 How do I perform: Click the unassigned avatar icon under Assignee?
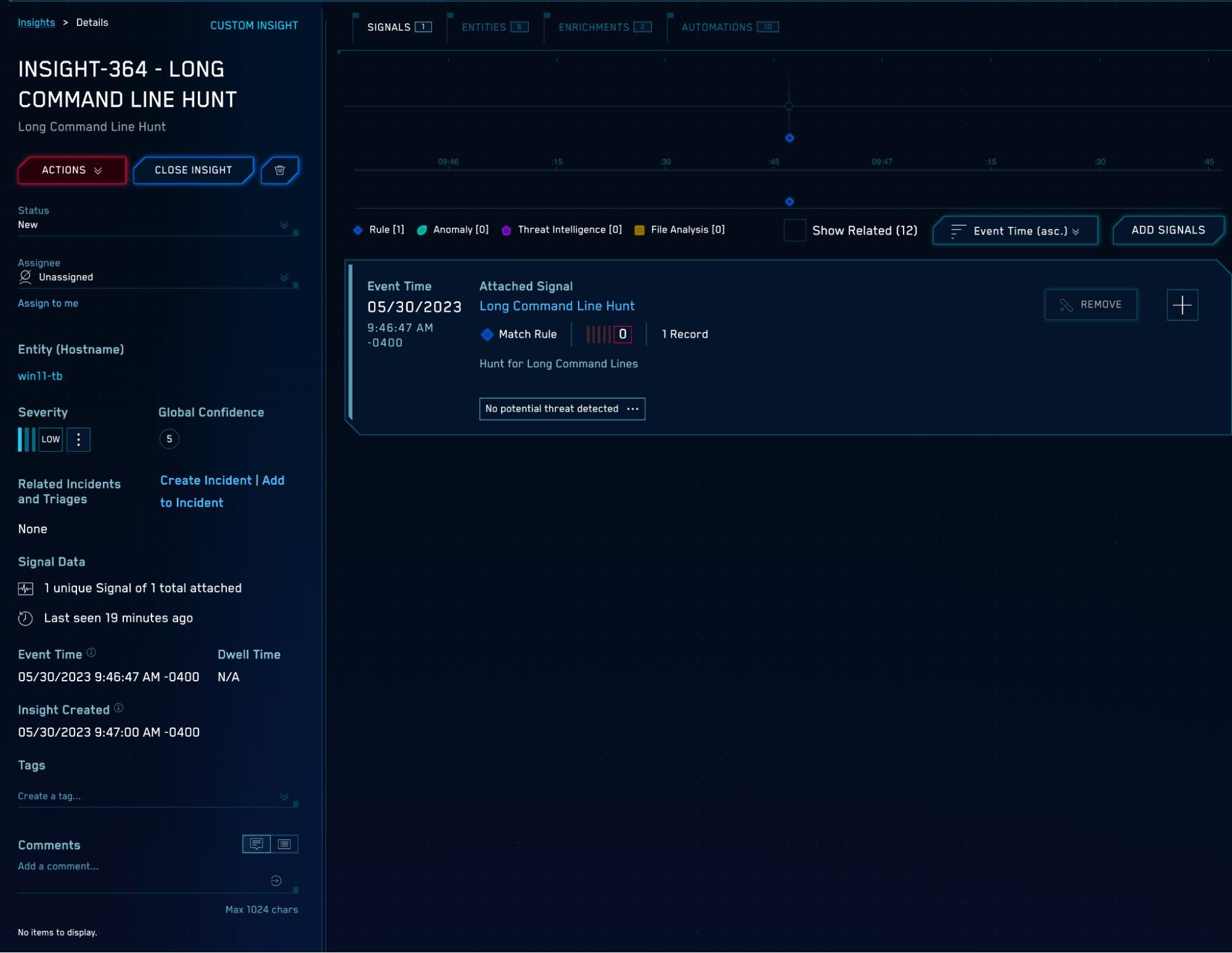coord(25,277)
